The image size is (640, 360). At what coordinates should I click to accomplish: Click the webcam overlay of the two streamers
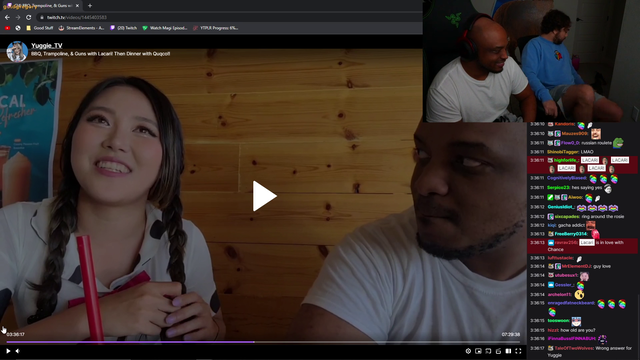click(531, 61)
